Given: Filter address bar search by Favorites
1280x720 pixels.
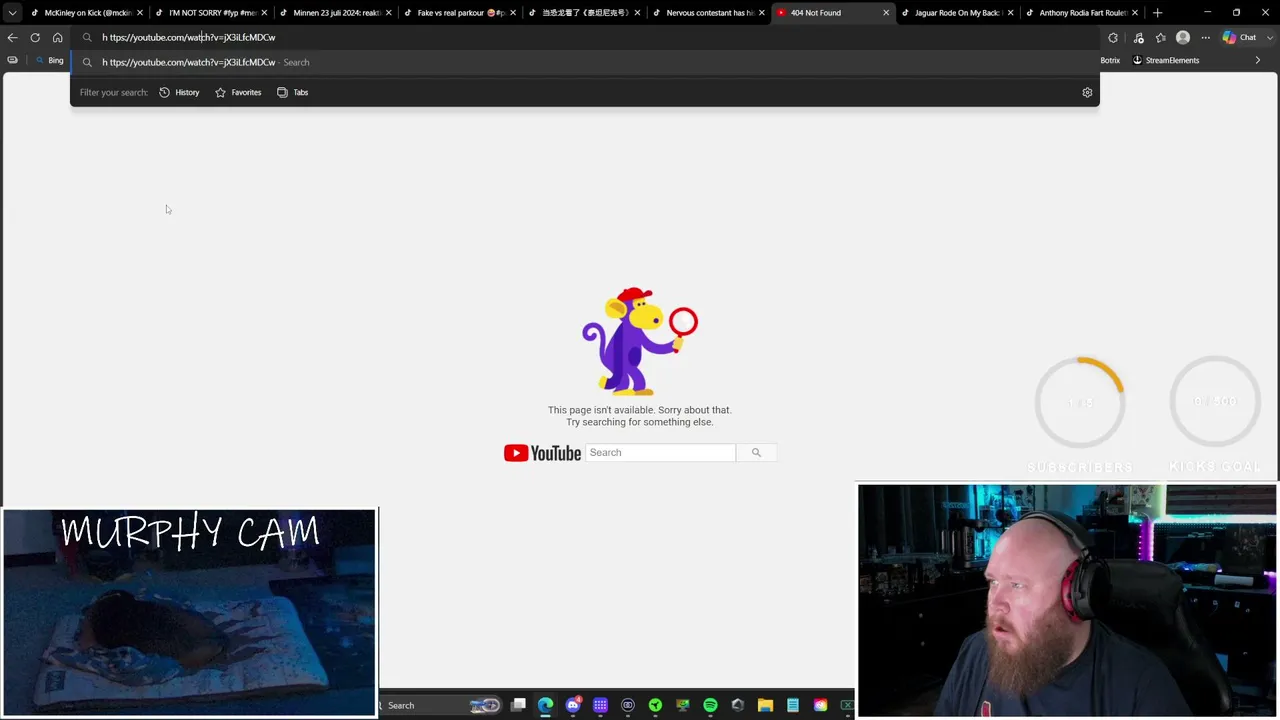Looking at the screenshot, I should [x=238, y=92].
